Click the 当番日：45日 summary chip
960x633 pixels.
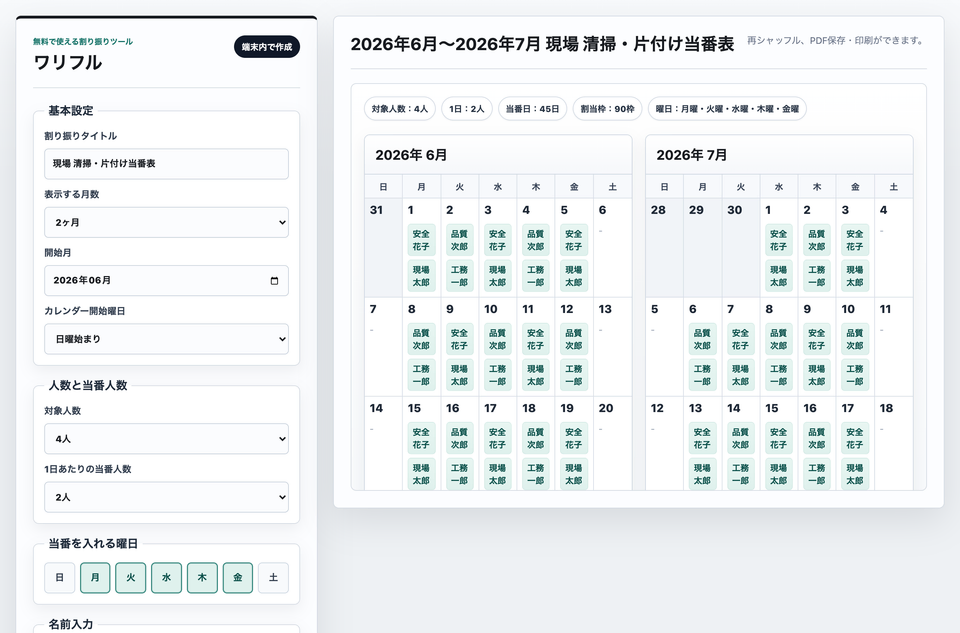click(x=532, y=109)
